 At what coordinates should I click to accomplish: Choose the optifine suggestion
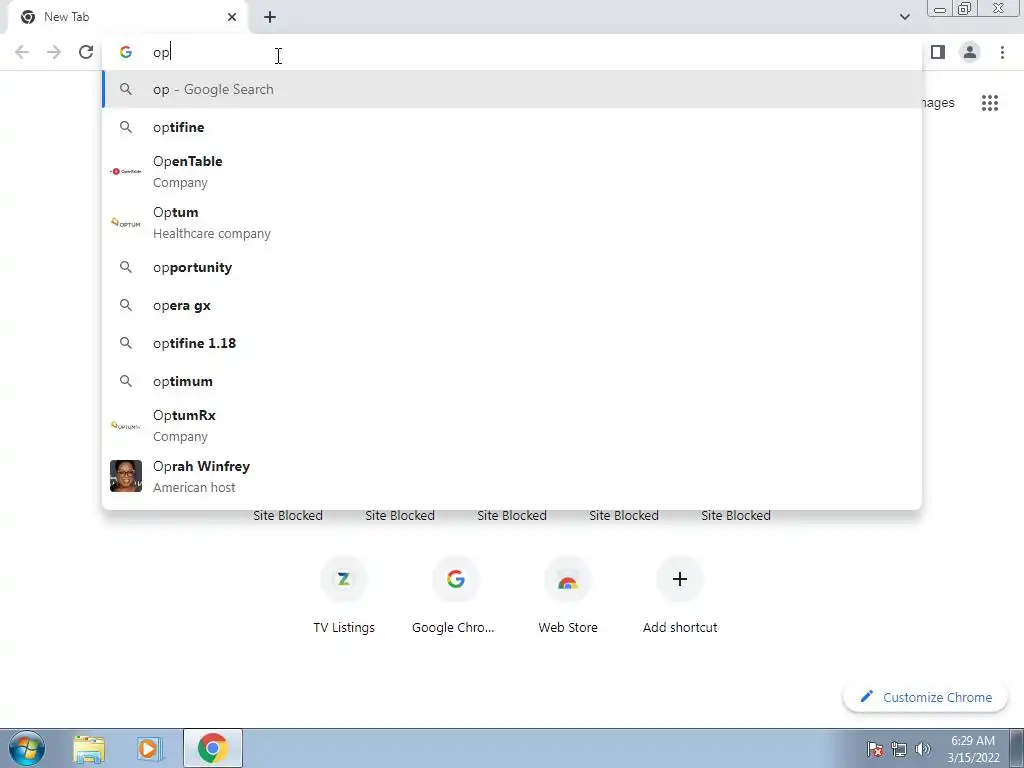click(x=512, y=127)
